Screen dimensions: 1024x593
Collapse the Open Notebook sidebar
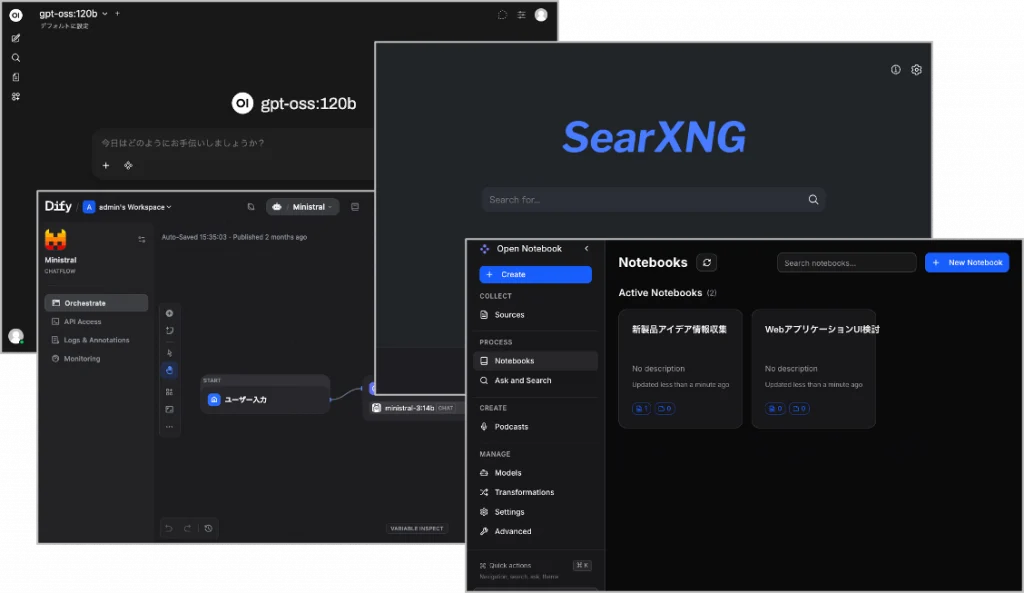coord(587,248)
